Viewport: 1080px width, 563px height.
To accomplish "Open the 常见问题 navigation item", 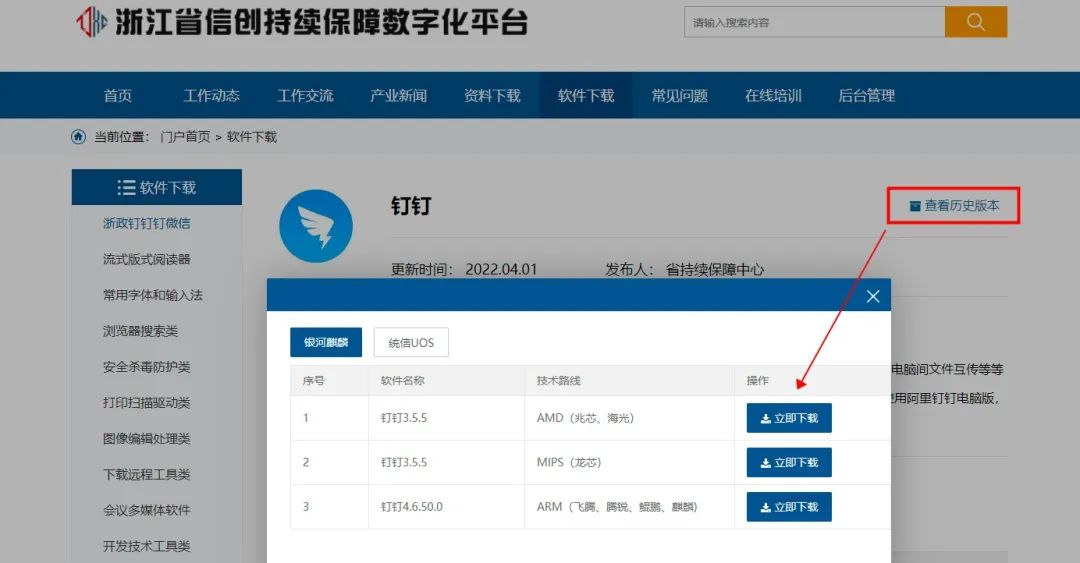I will click(679, 96).
